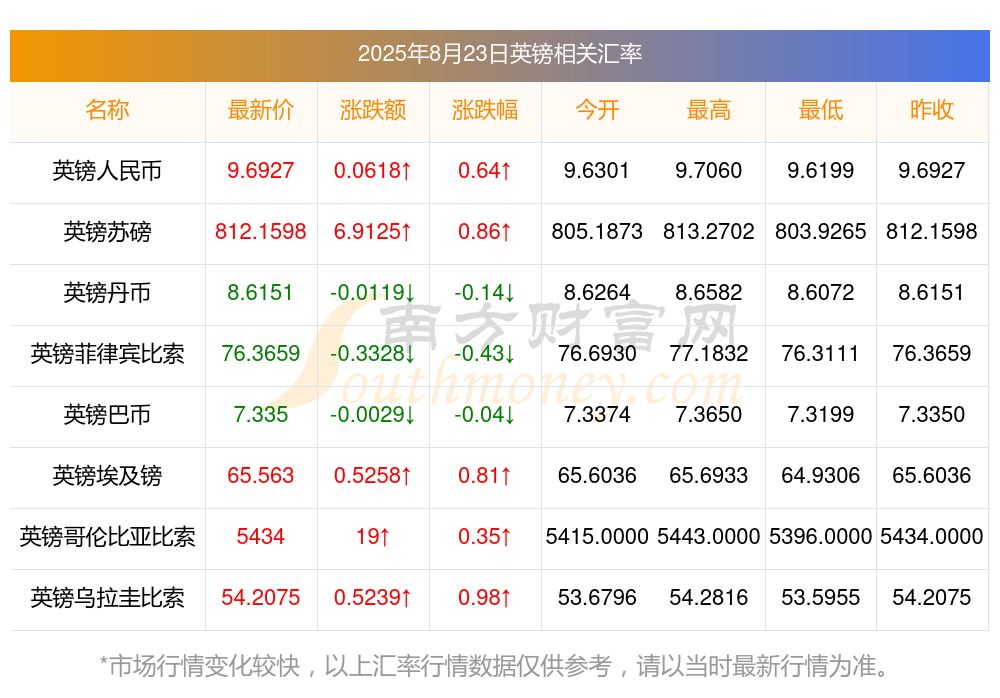
Task: Select the 最高 column header
Action: 709,110
